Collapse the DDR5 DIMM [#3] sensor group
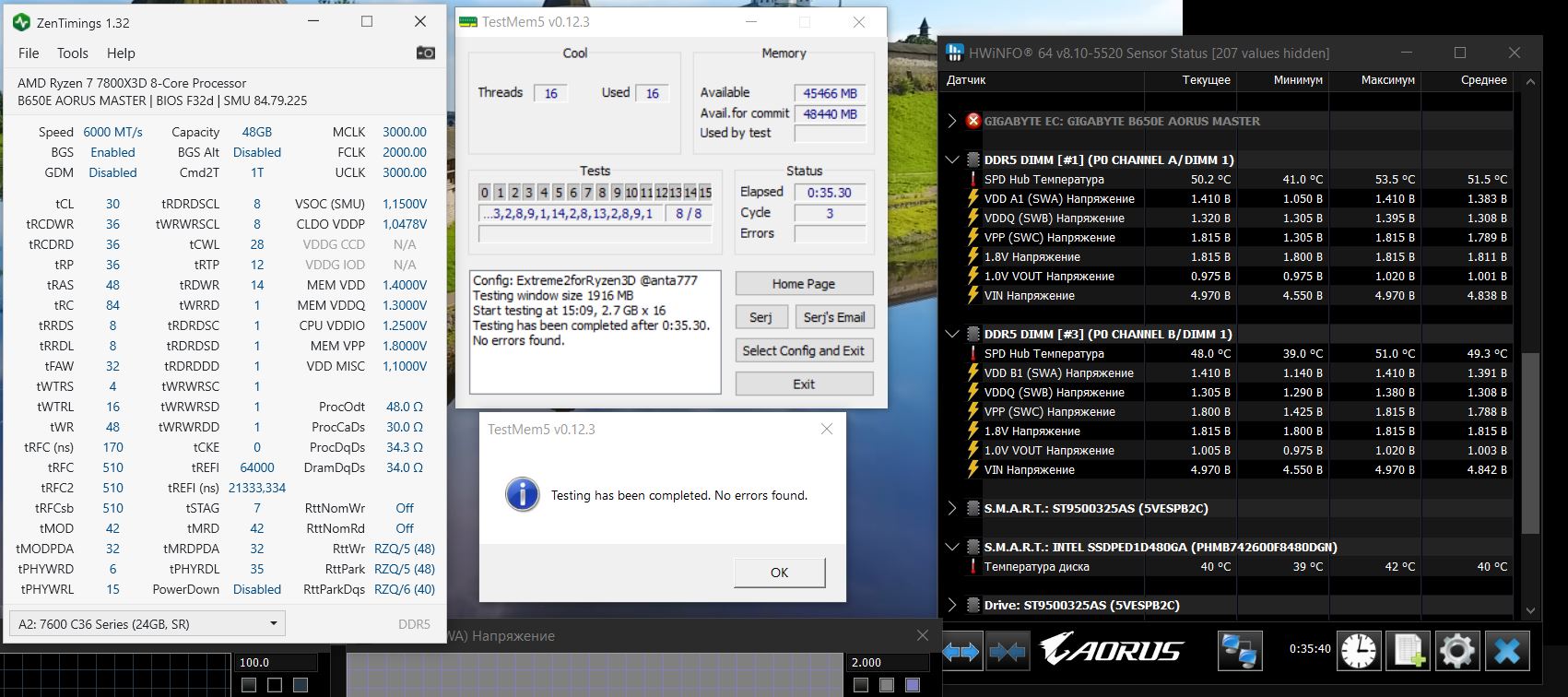This screenshot has width=1568, height=697. pos(952,334)
